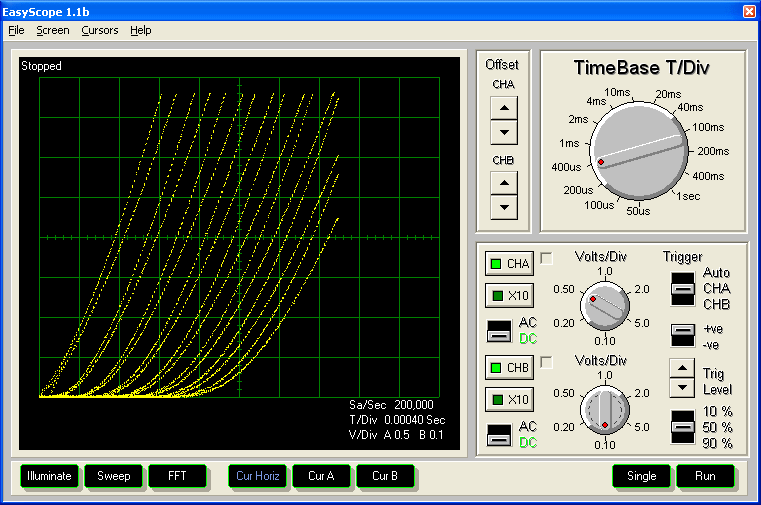Toggle the CHB channel enable button

coord(508,367)
